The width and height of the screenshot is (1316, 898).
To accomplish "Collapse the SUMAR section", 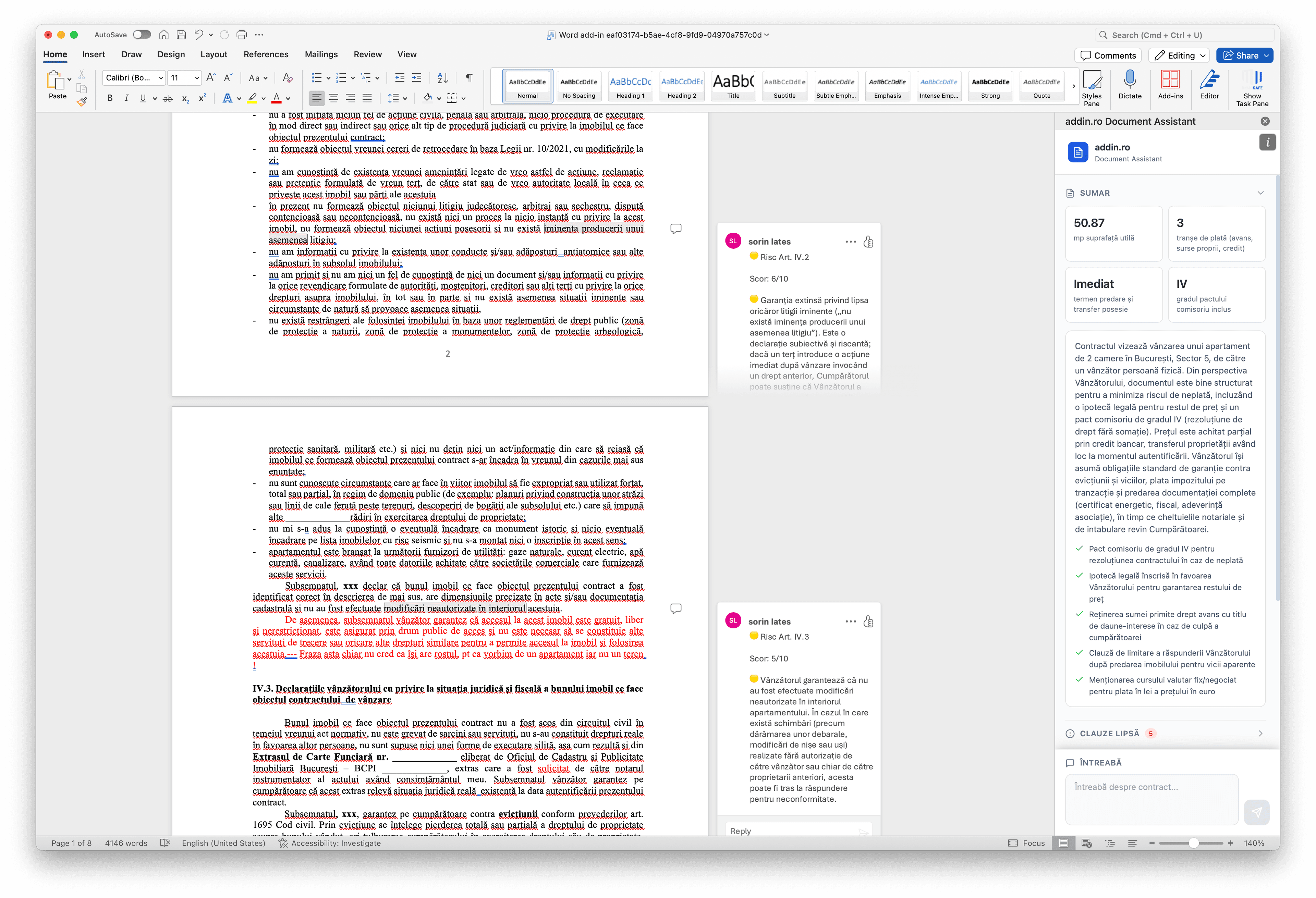I will [1261, 193].
